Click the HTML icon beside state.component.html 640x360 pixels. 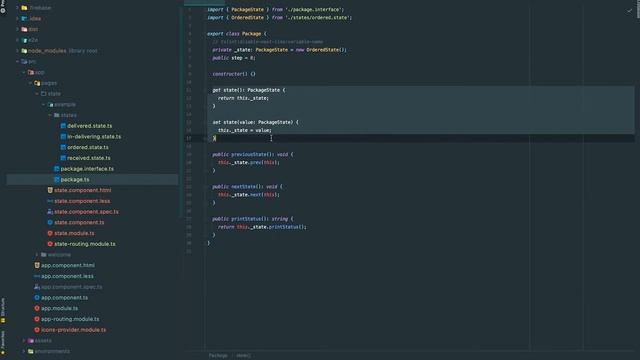(50, 190)
